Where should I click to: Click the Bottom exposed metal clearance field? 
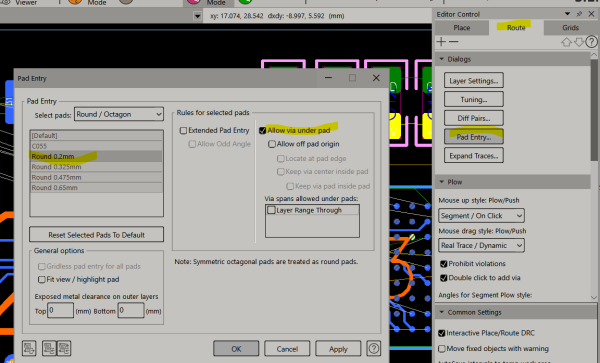pyautogui.click(x=131, y=310)
